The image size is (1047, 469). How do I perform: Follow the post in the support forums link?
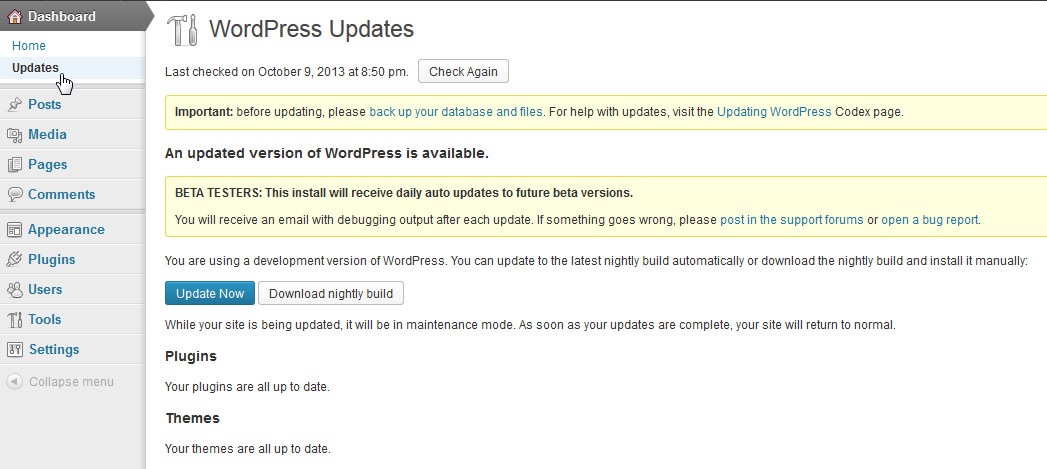pos(791,220)
